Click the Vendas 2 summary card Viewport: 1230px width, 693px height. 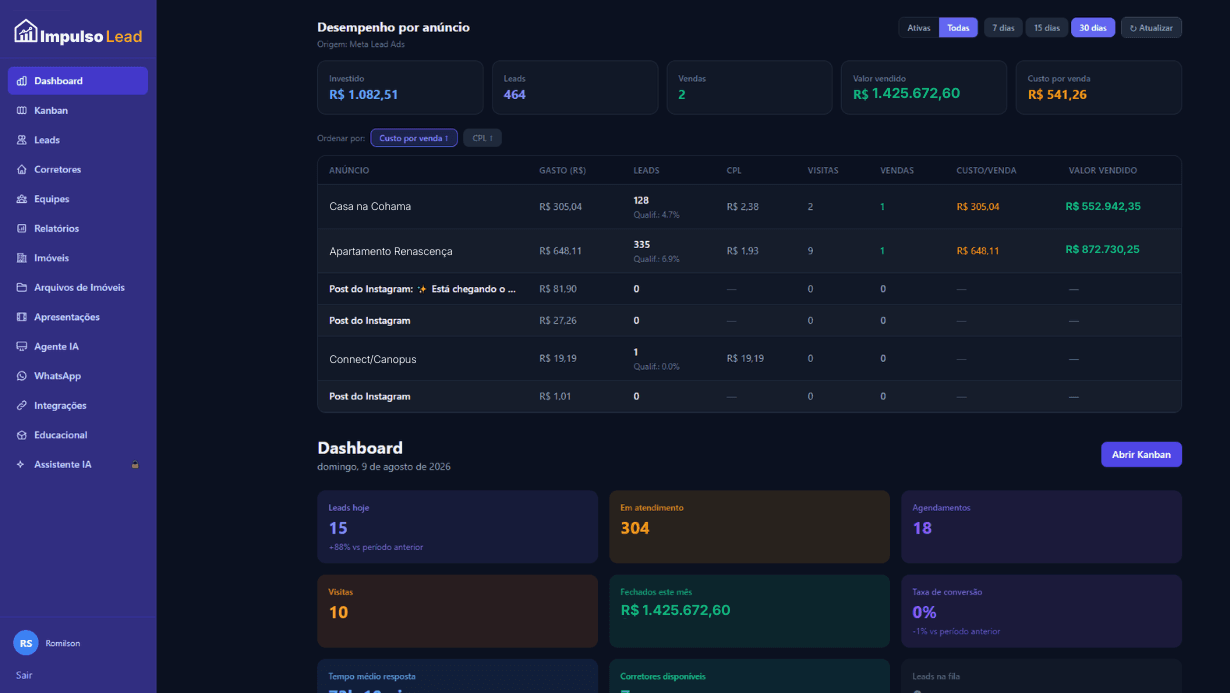pos(749,87)
